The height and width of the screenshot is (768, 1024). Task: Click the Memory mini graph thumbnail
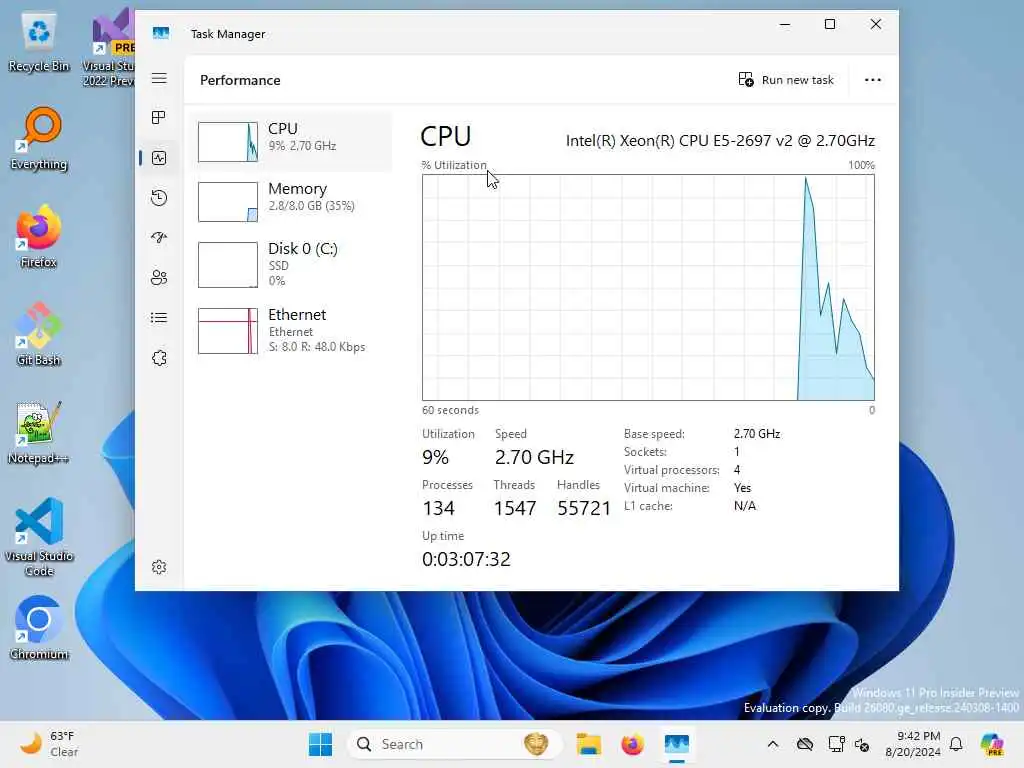coord(228,202)
